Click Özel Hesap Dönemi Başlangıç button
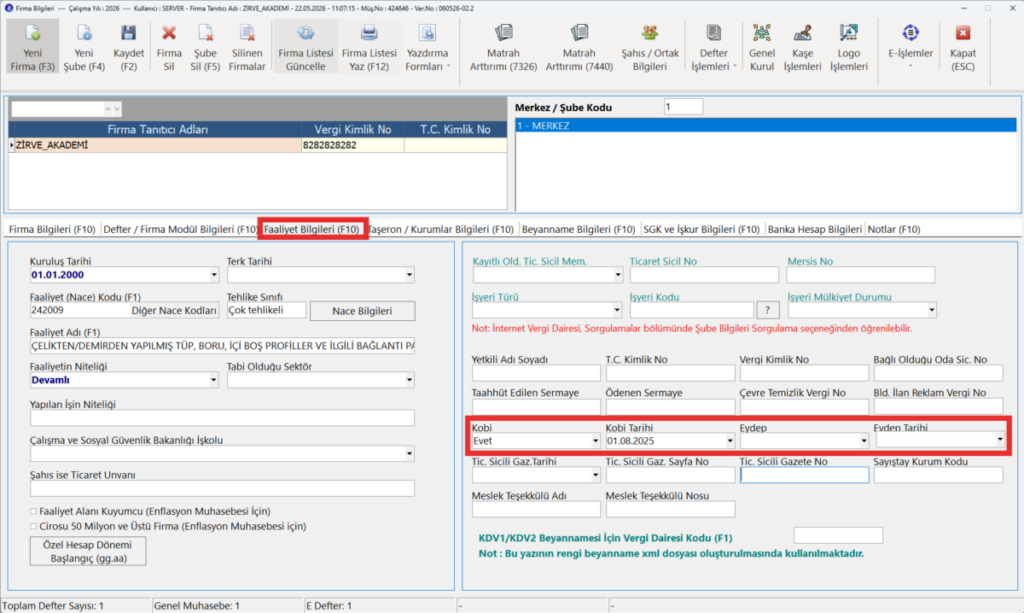Screen dimensions: 1024x613 pyautogui.click(x=88, y=552)
